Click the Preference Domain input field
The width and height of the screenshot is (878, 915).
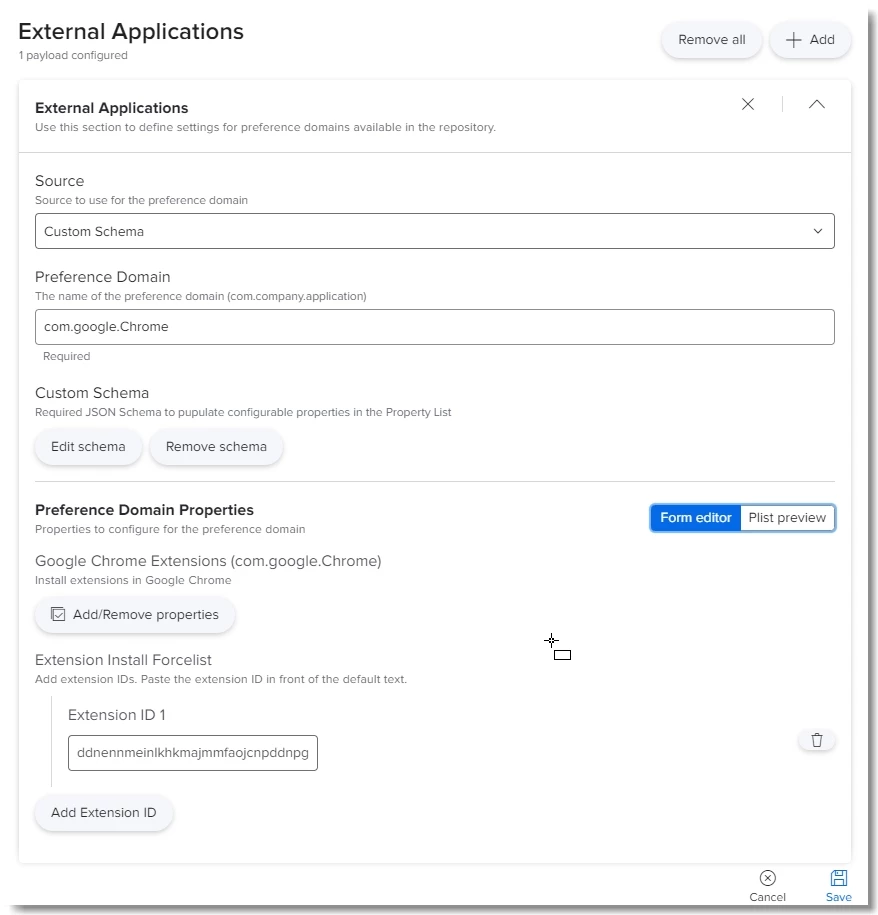click(x=435, y=327)
